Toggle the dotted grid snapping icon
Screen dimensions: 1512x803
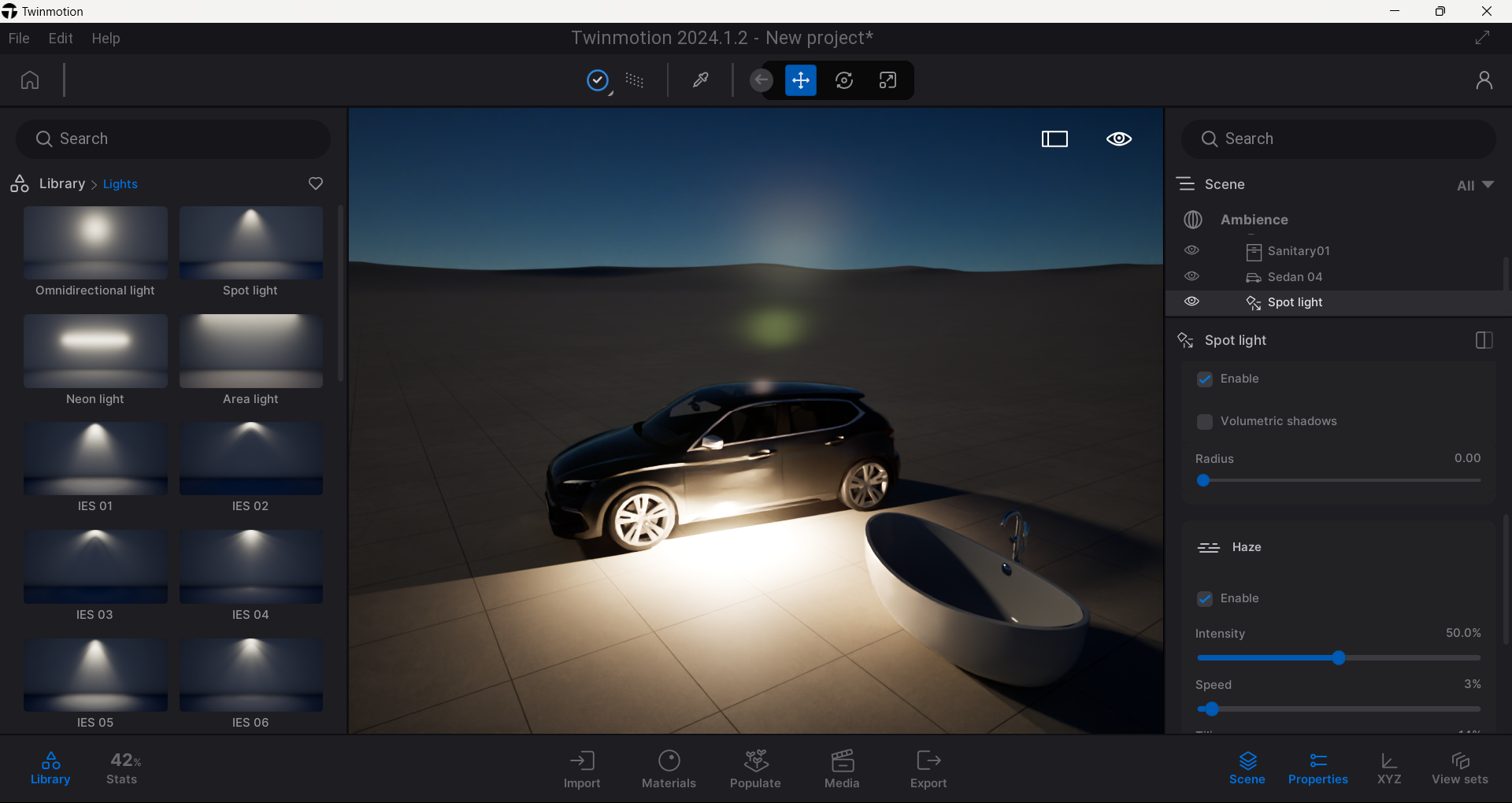(x=635, y=80)
